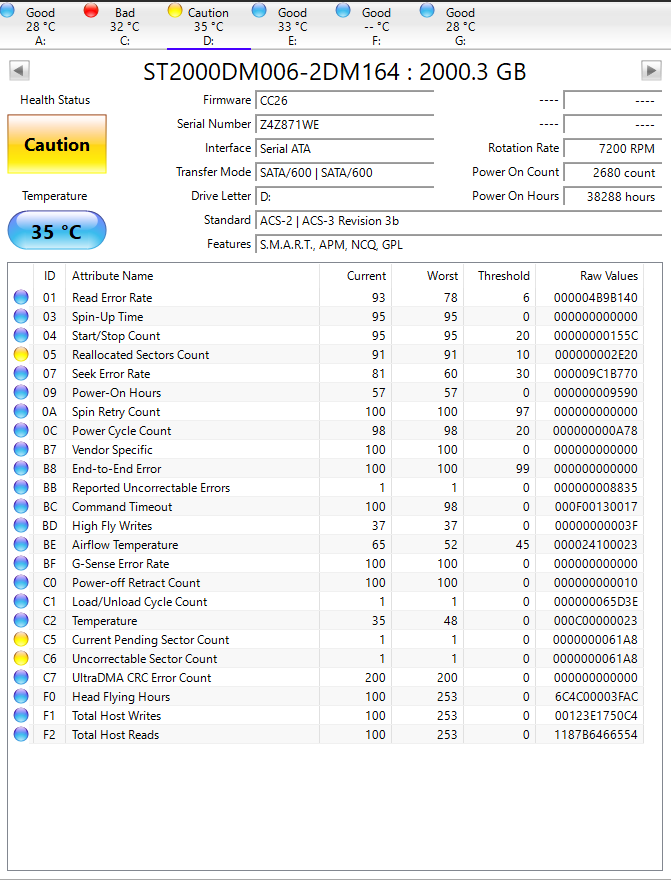Select raw value 000F00130017
The image size is (671, 880).
point(596,507)
